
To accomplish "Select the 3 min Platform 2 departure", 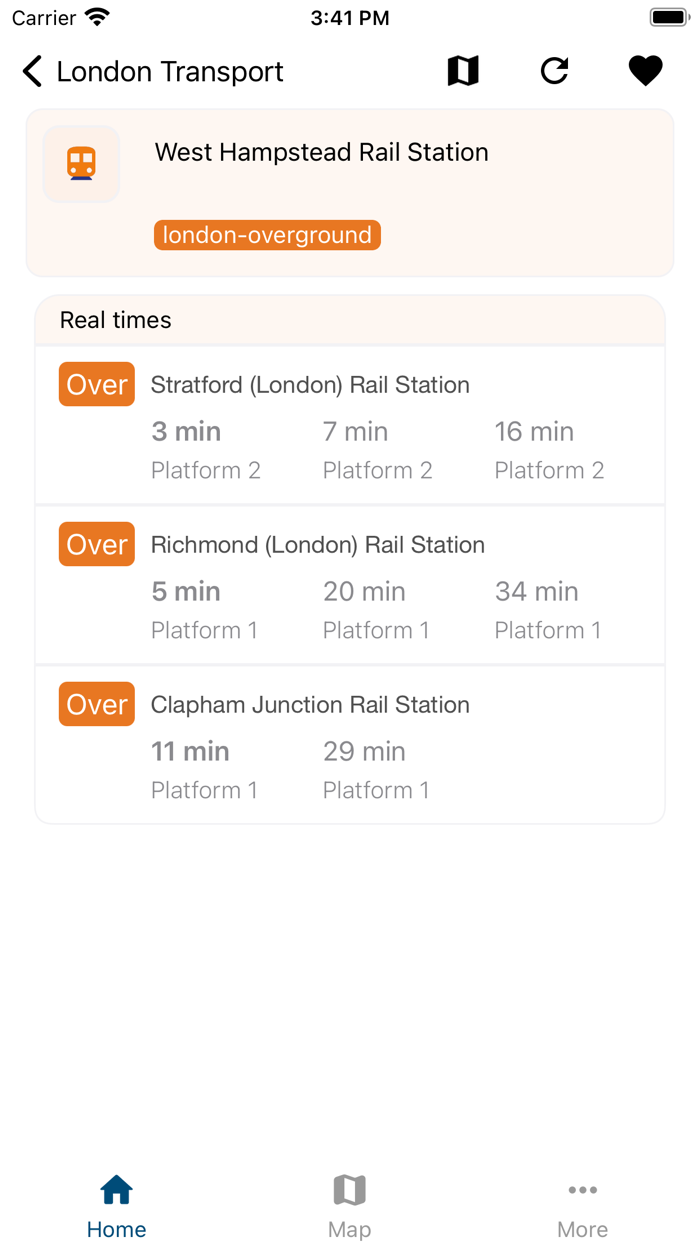I will tap(206, 450).
